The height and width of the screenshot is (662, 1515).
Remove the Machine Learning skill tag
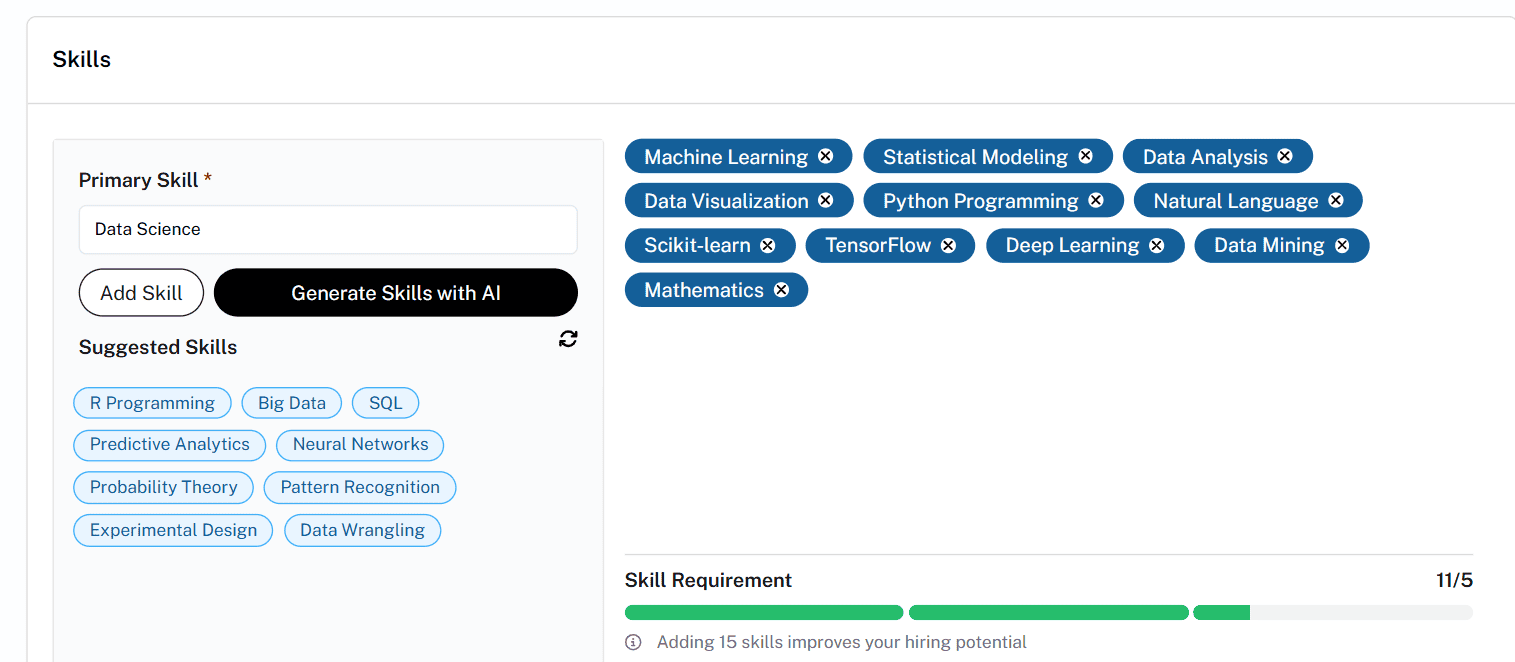(x=825, y=156)
